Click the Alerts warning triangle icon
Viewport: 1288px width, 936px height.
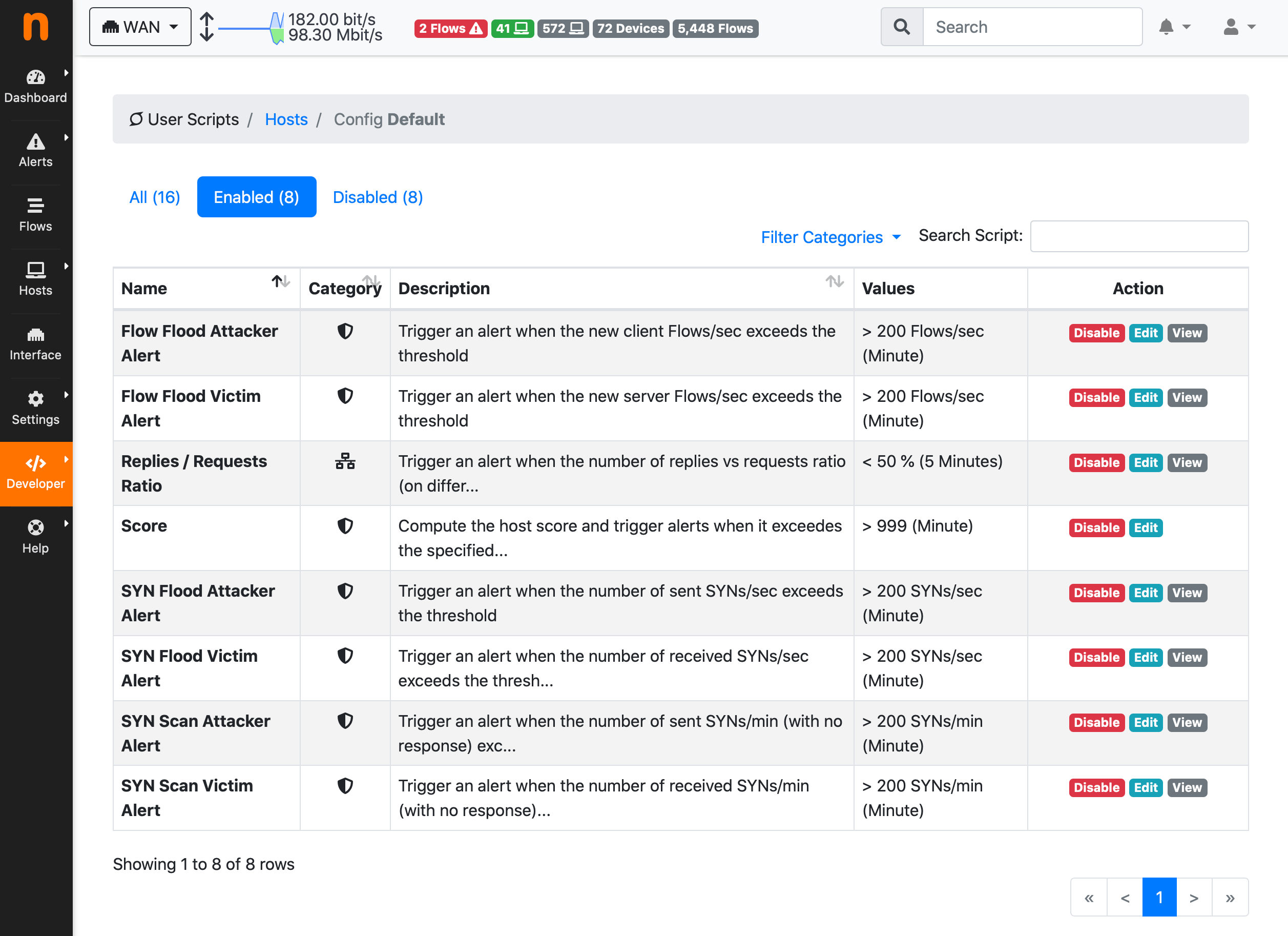click(x=35, y=141)
